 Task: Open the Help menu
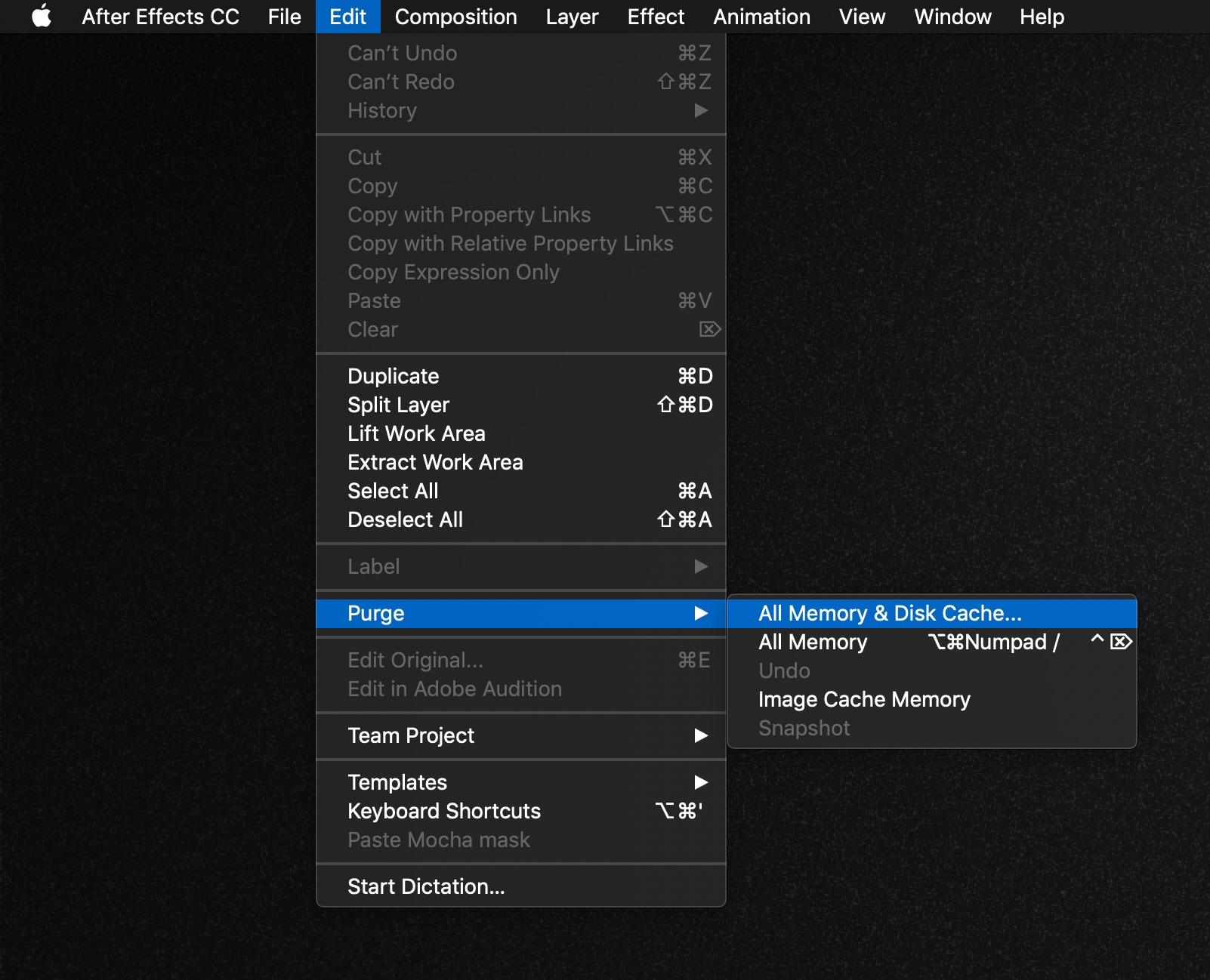point(1042,17)
